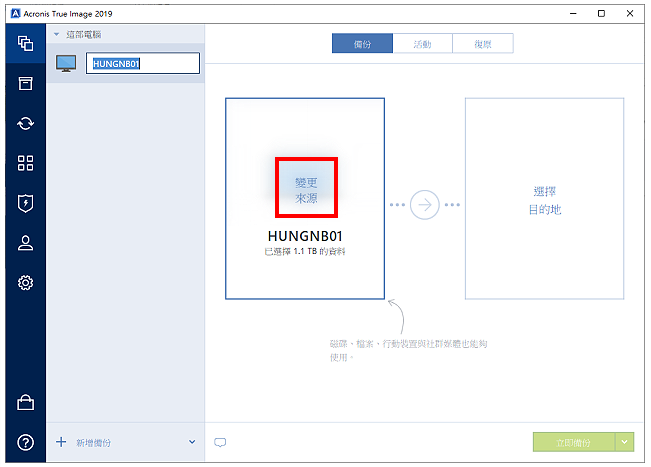This screenshot has width=651, height=467.
Task: Minimize the Acronis True Image window
Action: [x=573, y=14]
